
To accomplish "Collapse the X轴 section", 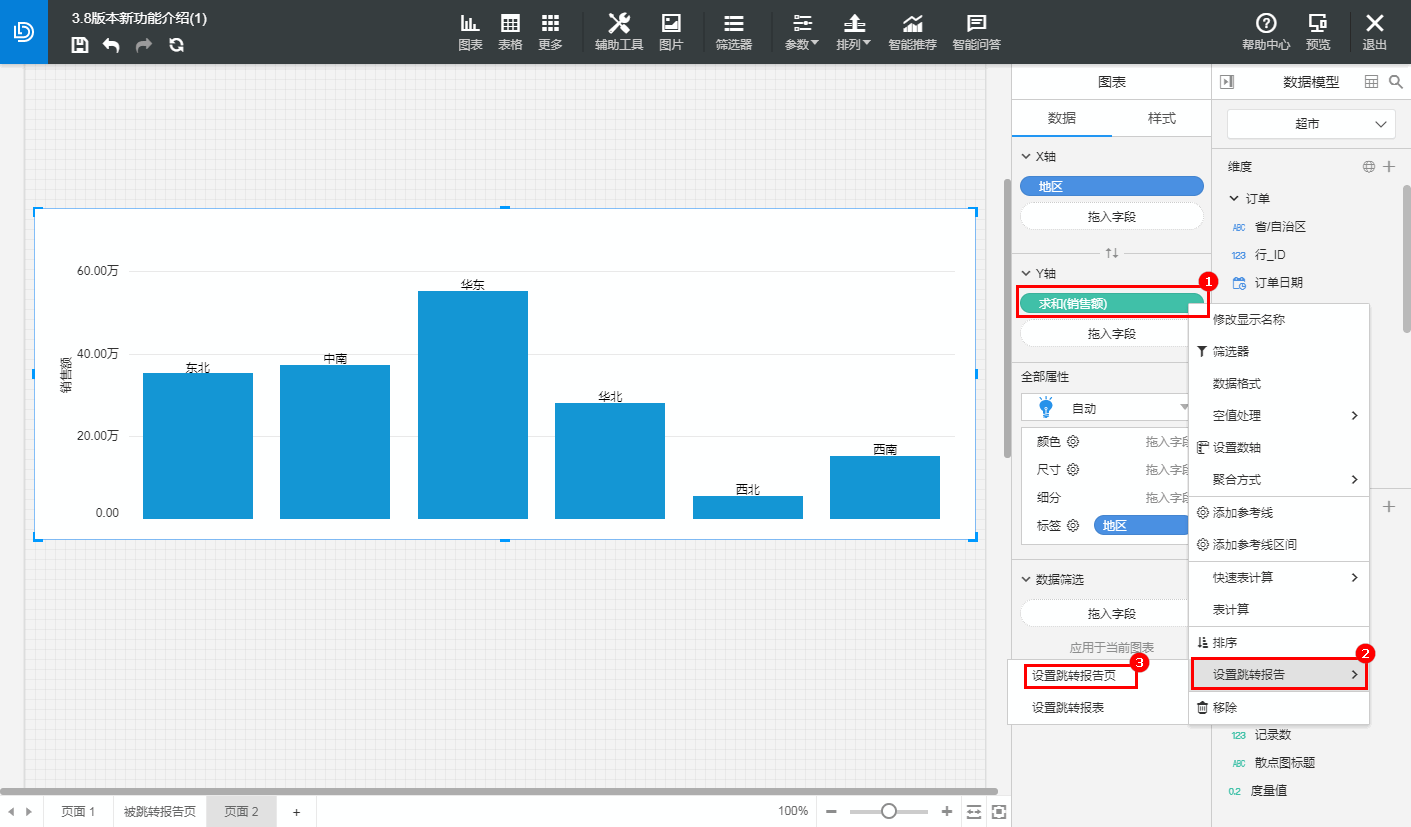I will tap(1025, 157).
